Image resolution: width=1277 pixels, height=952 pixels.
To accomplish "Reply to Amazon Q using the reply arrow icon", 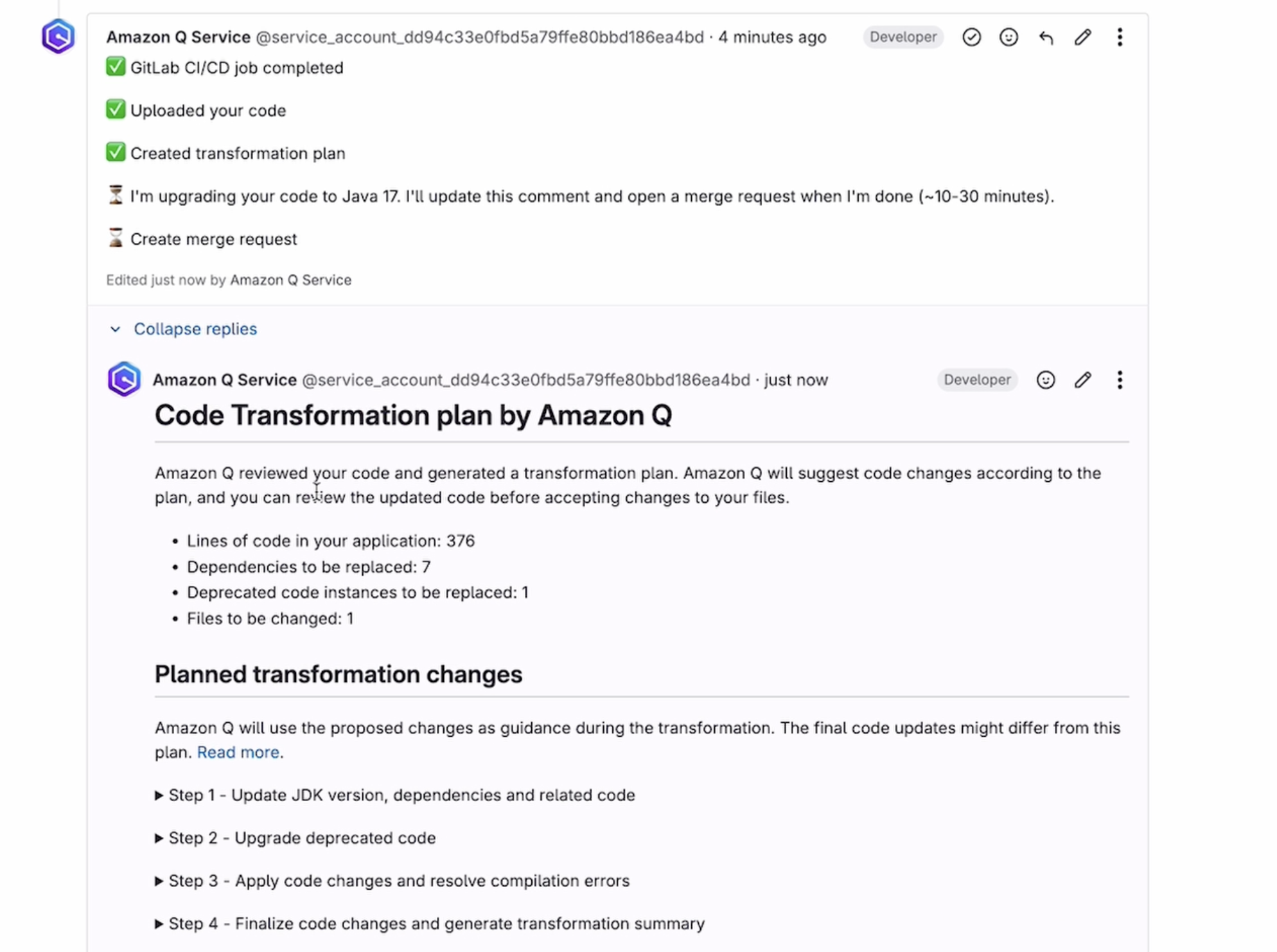I will click(x=1045, y=37).
